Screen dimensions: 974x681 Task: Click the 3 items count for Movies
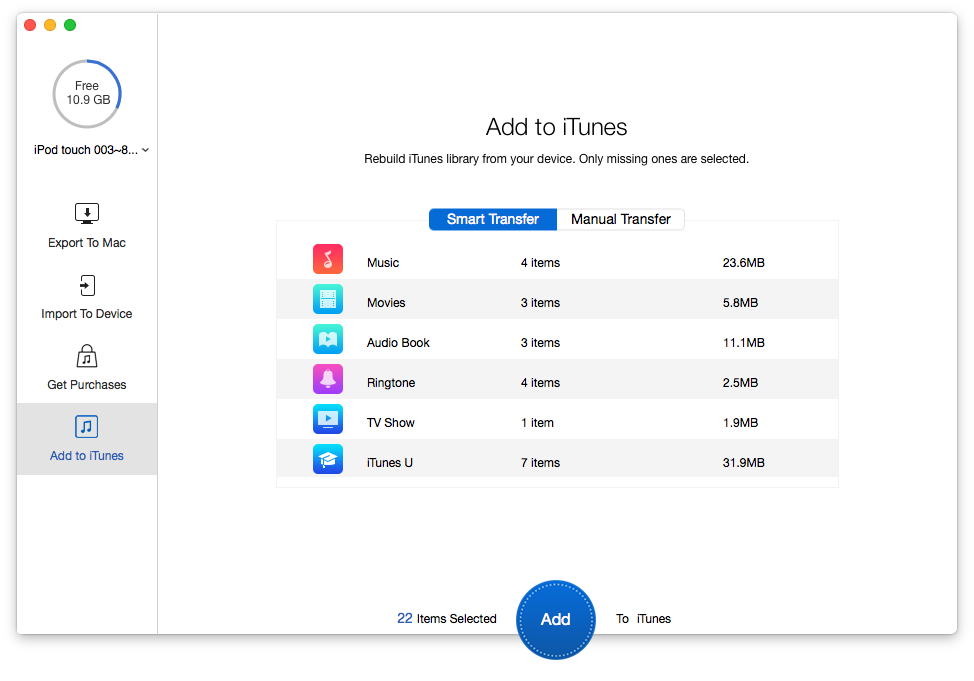point(540,303)
